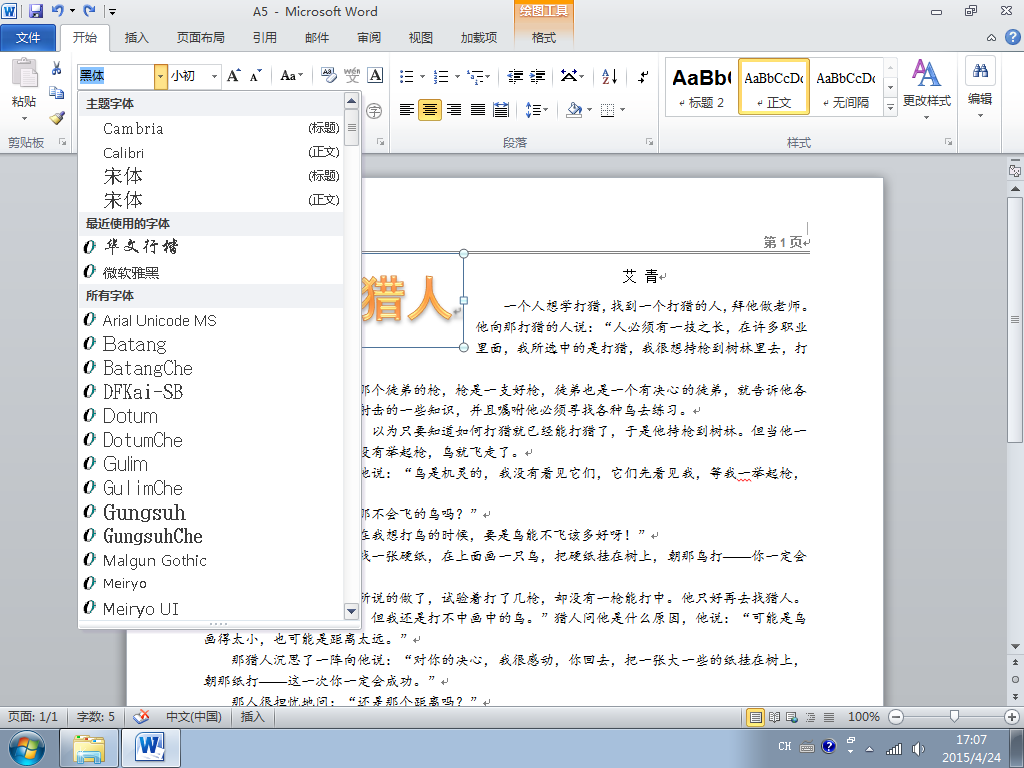Image resolution: width=1024 pixels, height=768 pixels.
Task: Open the 文件 File tab
Action: pos(27,38)
